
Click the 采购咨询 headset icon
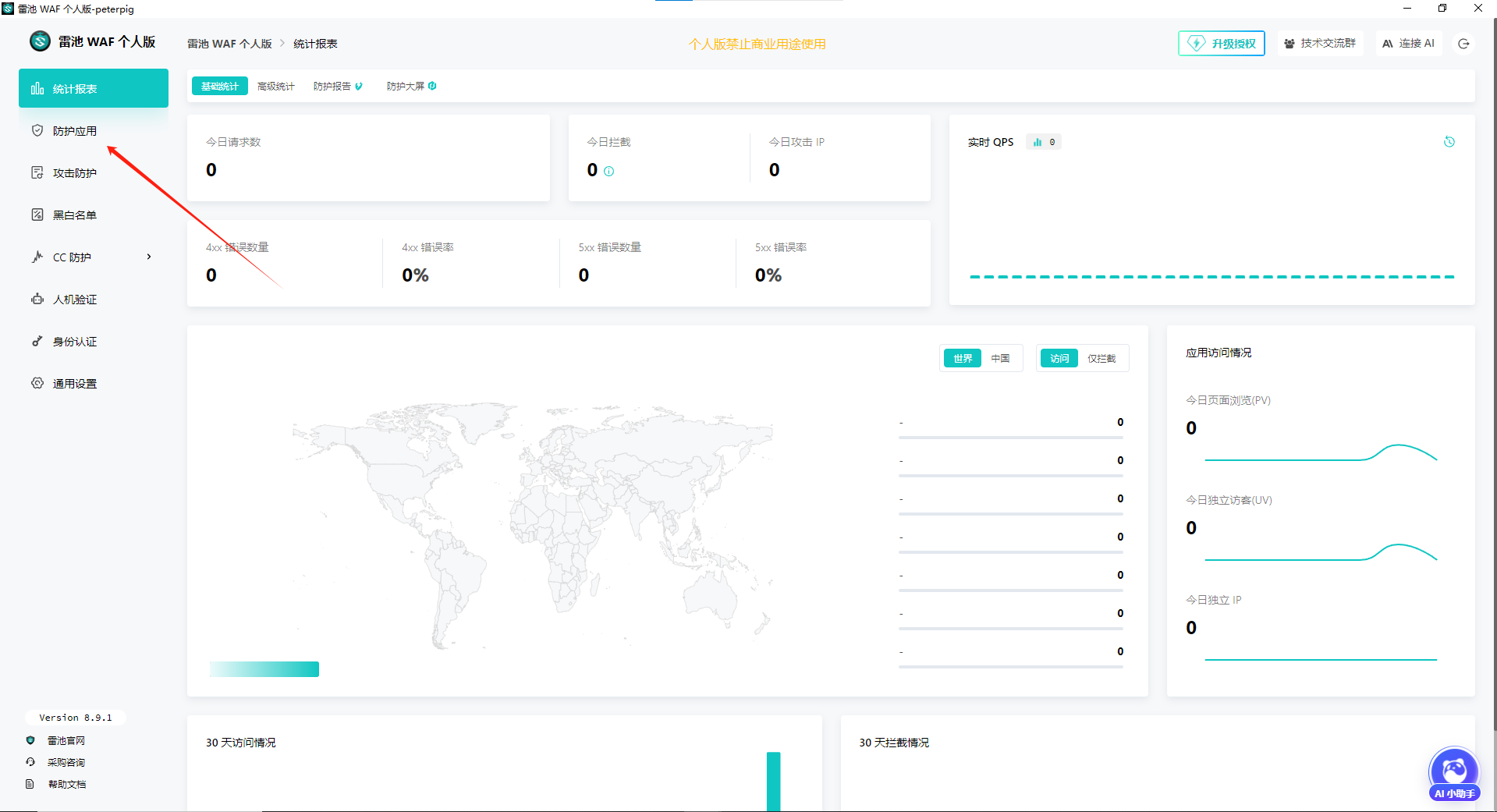click(x=30, y=762)
